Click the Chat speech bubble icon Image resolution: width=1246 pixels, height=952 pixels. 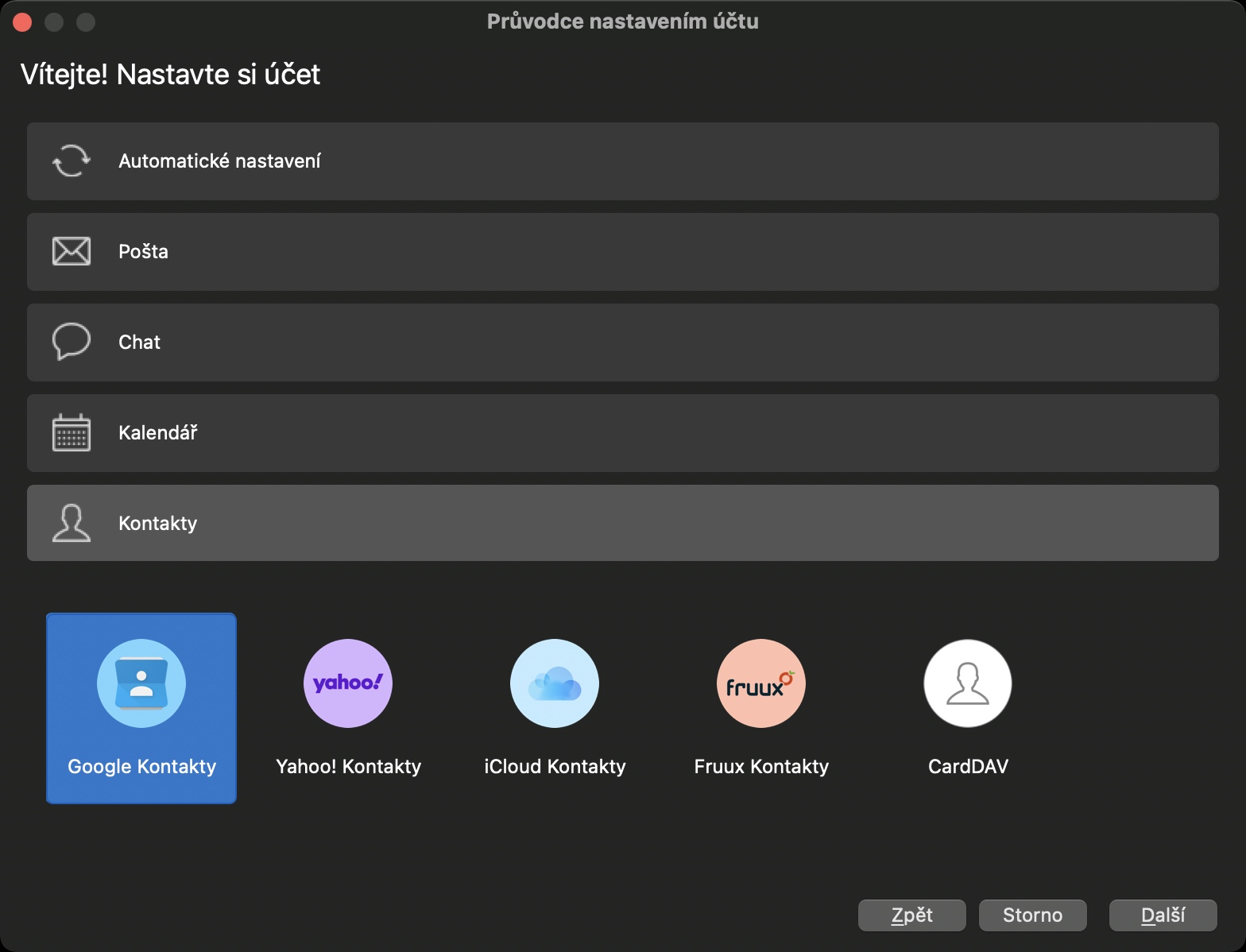tap(72, 342)
